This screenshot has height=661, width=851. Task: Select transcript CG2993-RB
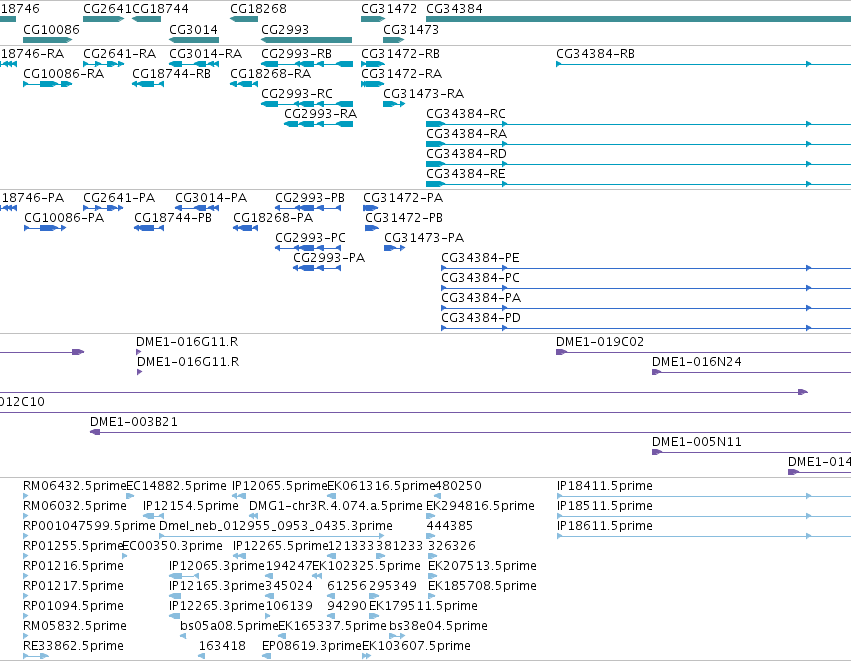point(307,64)
